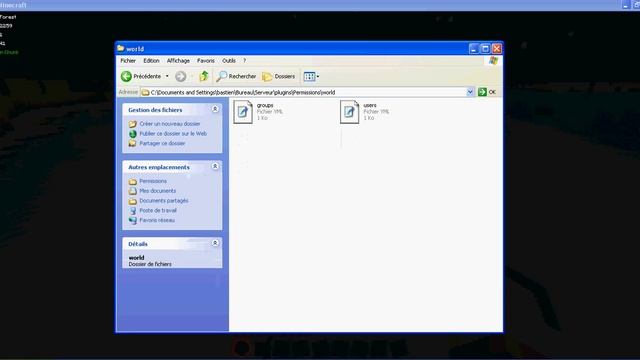Image resolution: width=640 pixels, height=360 pixels.
Task: Click the grayed forward navigation arrow
Action: (x=180, y=76)
